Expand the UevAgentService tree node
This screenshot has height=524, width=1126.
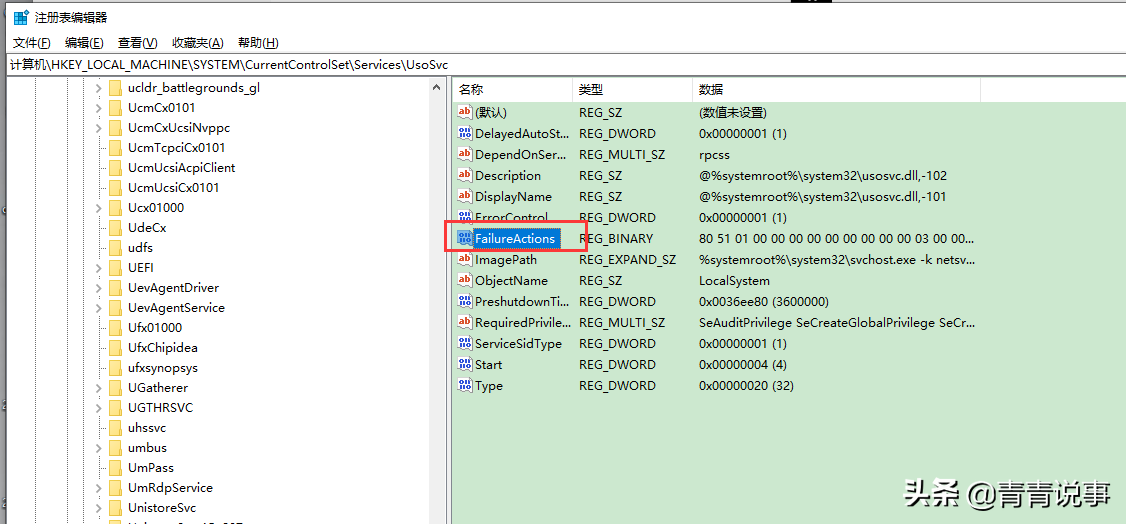pos(98,308)
